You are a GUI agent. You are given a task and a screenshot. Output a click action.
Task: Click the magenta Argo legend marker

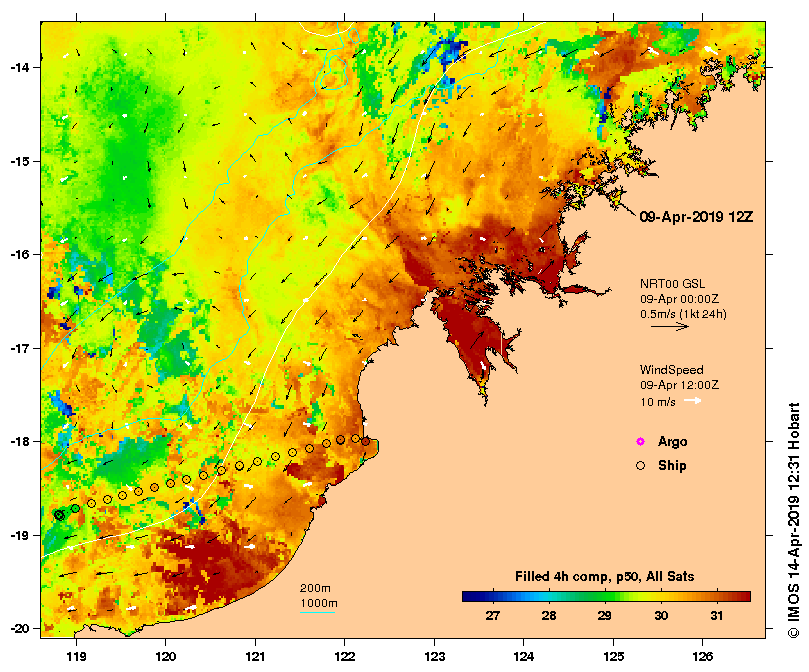(640, 441)
